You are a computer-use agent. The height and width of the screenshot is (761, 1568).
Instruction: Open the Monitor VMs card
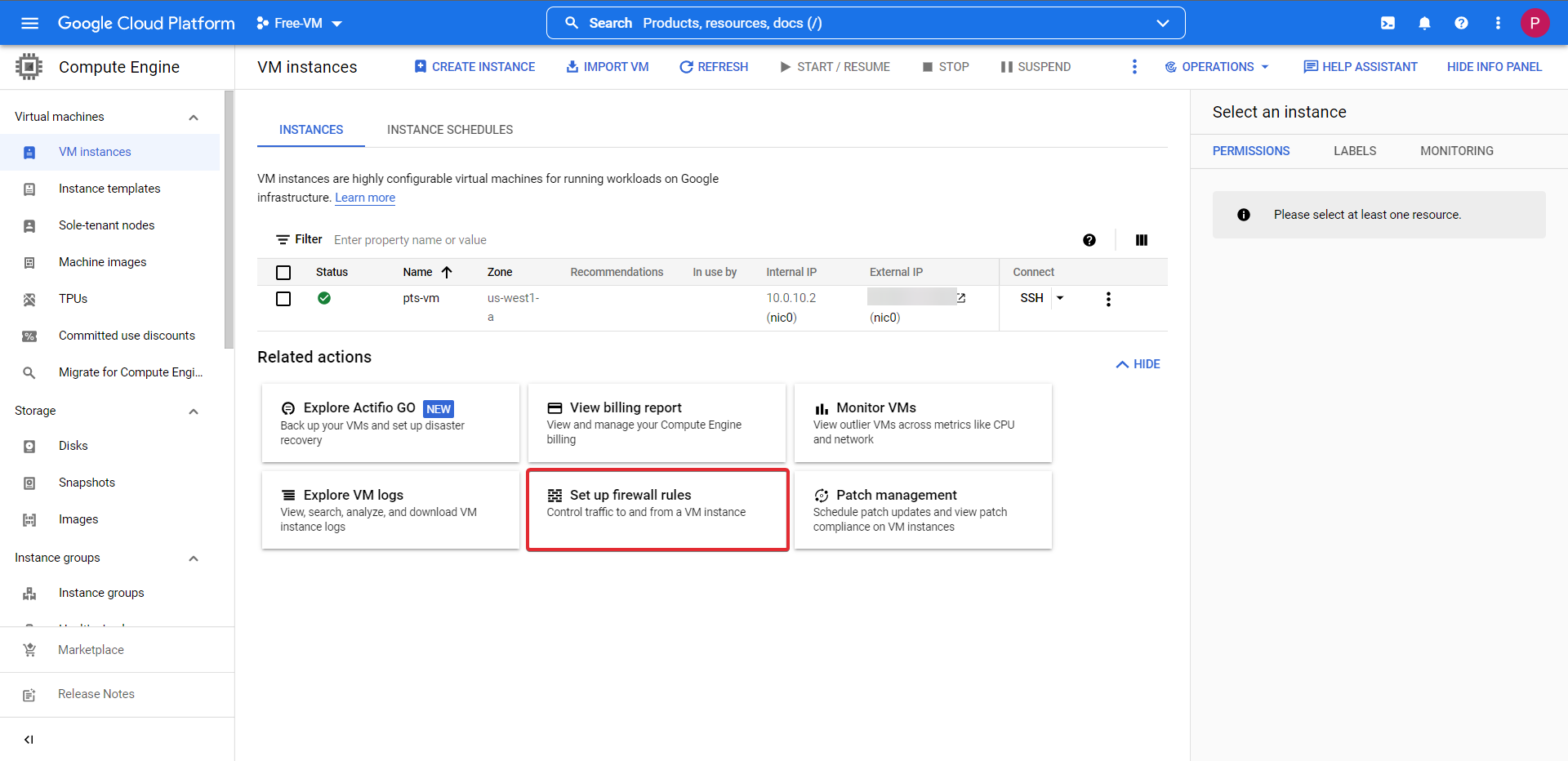coord(923,423)
